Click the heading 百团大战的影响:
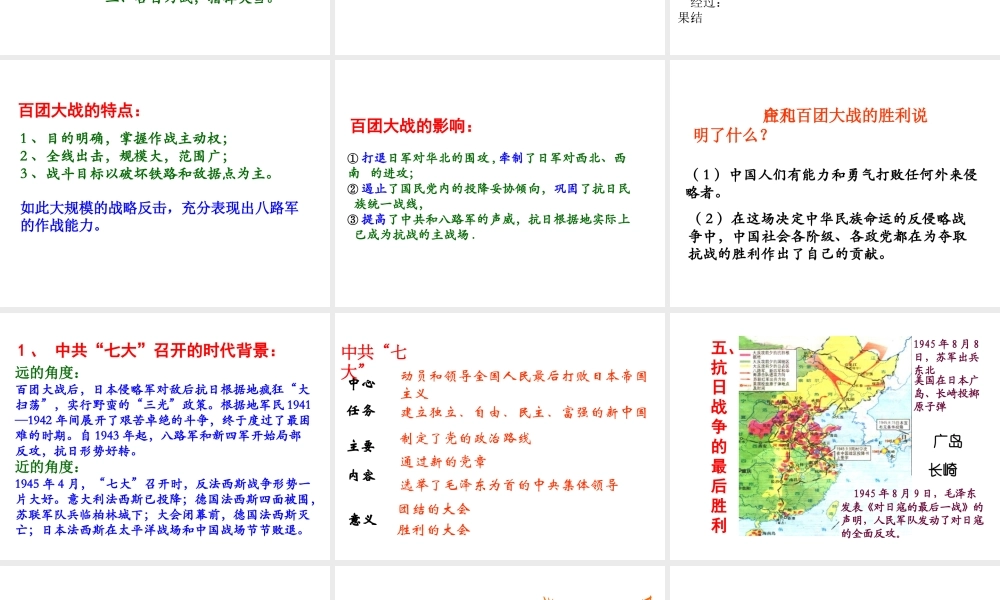This screenshot has width=1000, height=600. click(x=412, y=126)
